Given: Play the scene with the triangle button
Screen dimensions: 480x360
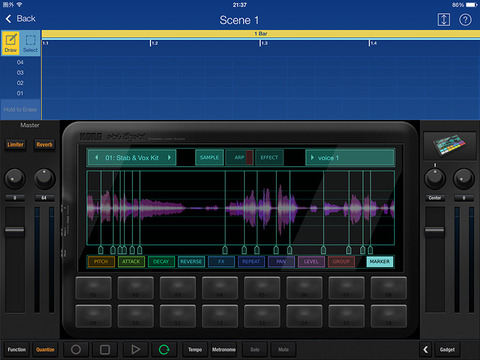Looking at the screenshot, I should tap(135, 349).
